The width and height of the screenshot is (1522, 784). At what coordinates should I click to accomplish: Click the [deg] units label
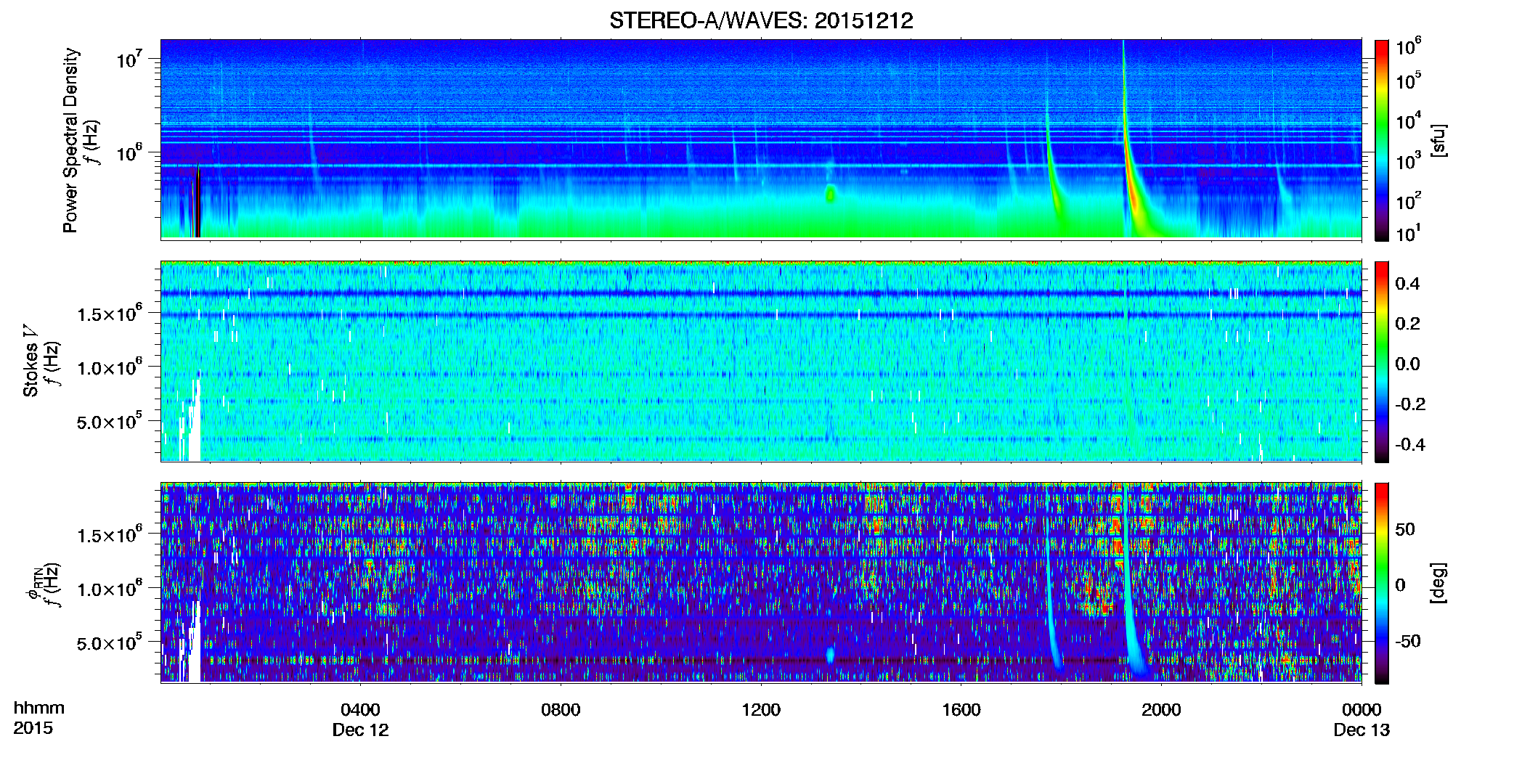coord(1438,583)
